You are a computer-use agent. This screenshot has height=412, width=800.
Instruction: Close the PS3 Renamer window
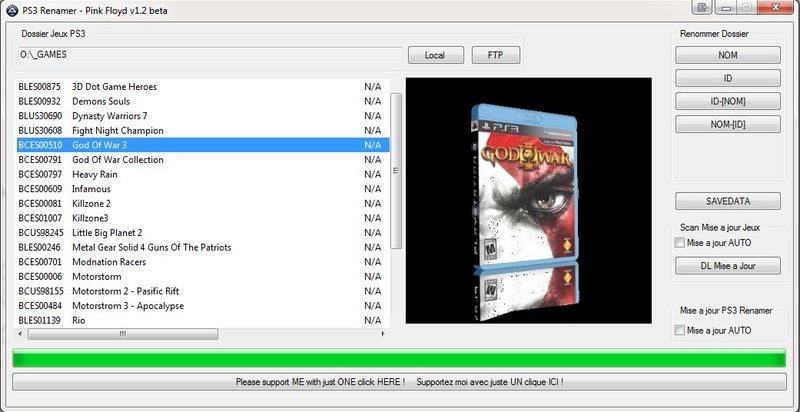[x=774, y=7]
